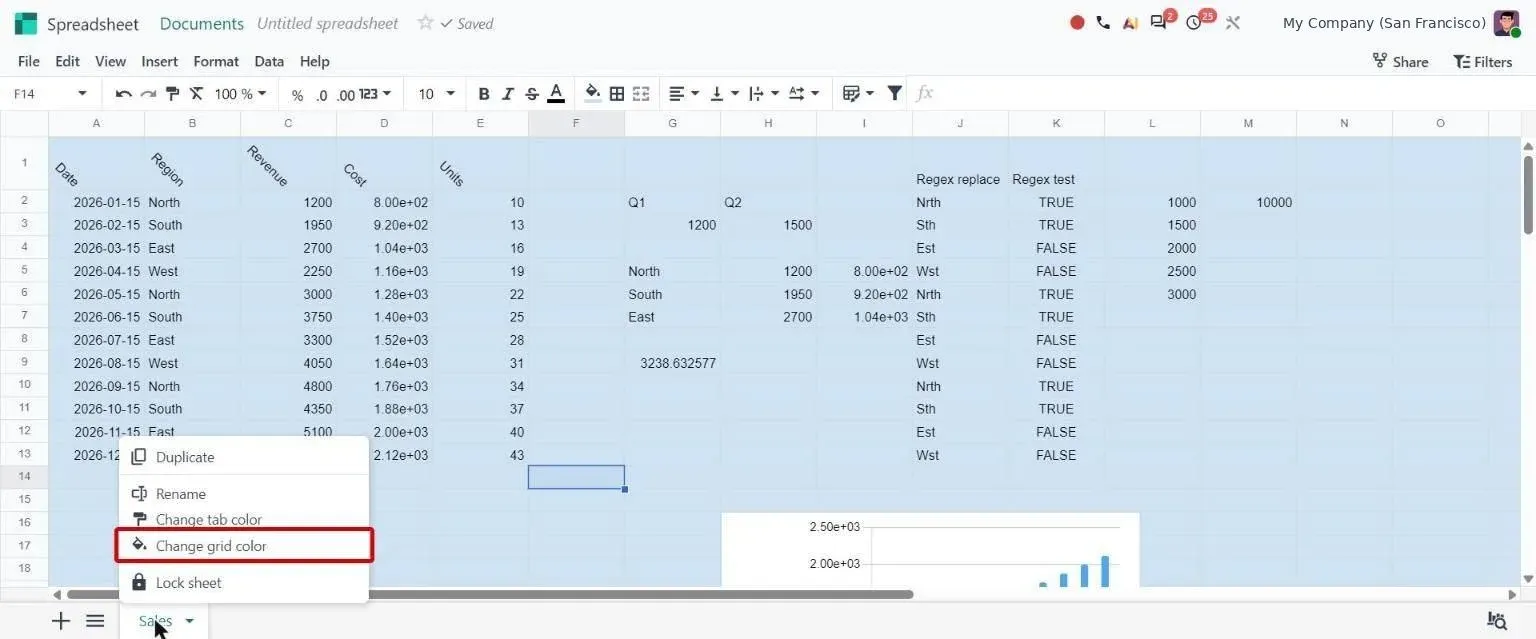Open the View menu
This screenshot has height=639, width=1536.
pyautogui.click(x=110, y=61)
